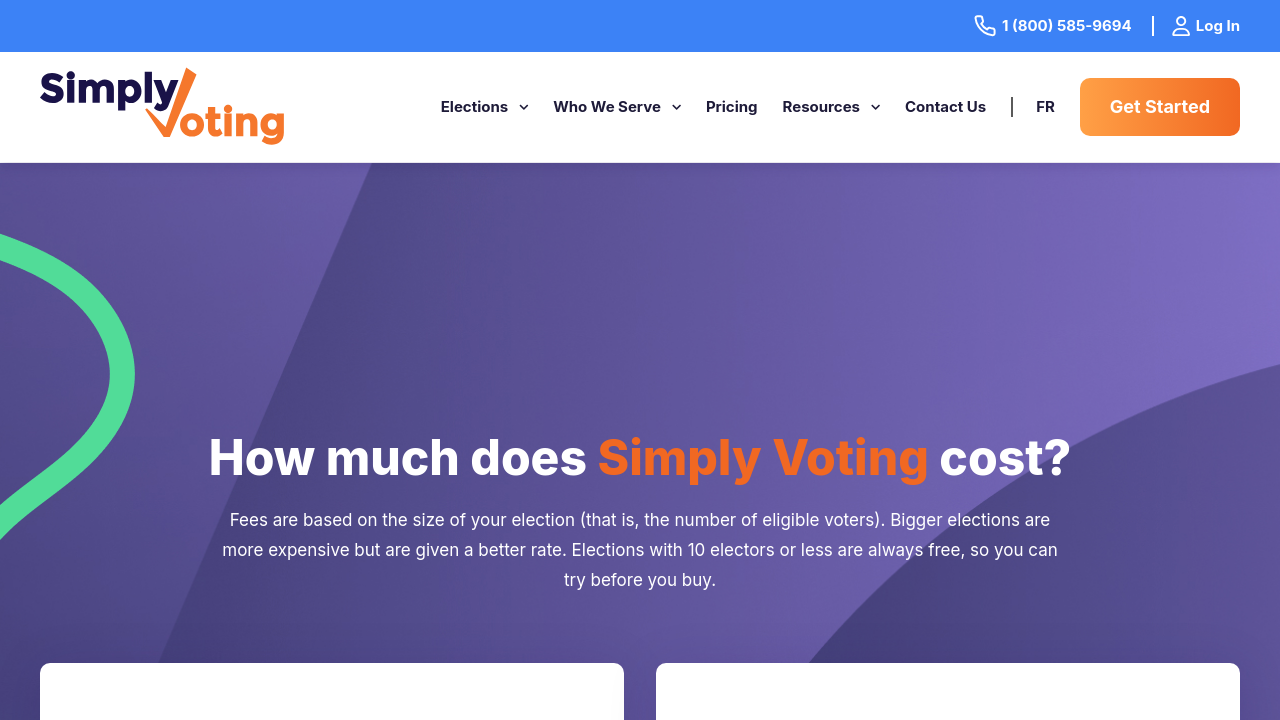Image resolution: width=1280 pixels, height=720 pixels.
Task: Click the Simply Voting logo
Action: (x=162, y=106)
